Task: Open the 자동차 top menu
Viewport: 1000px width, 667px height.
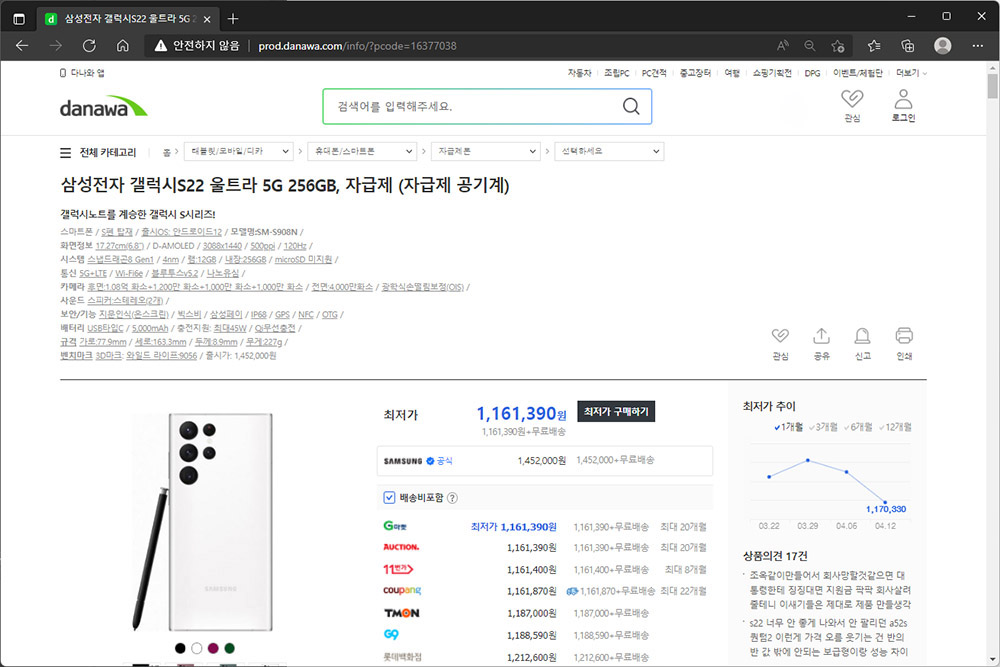Action: pos(579,73)
